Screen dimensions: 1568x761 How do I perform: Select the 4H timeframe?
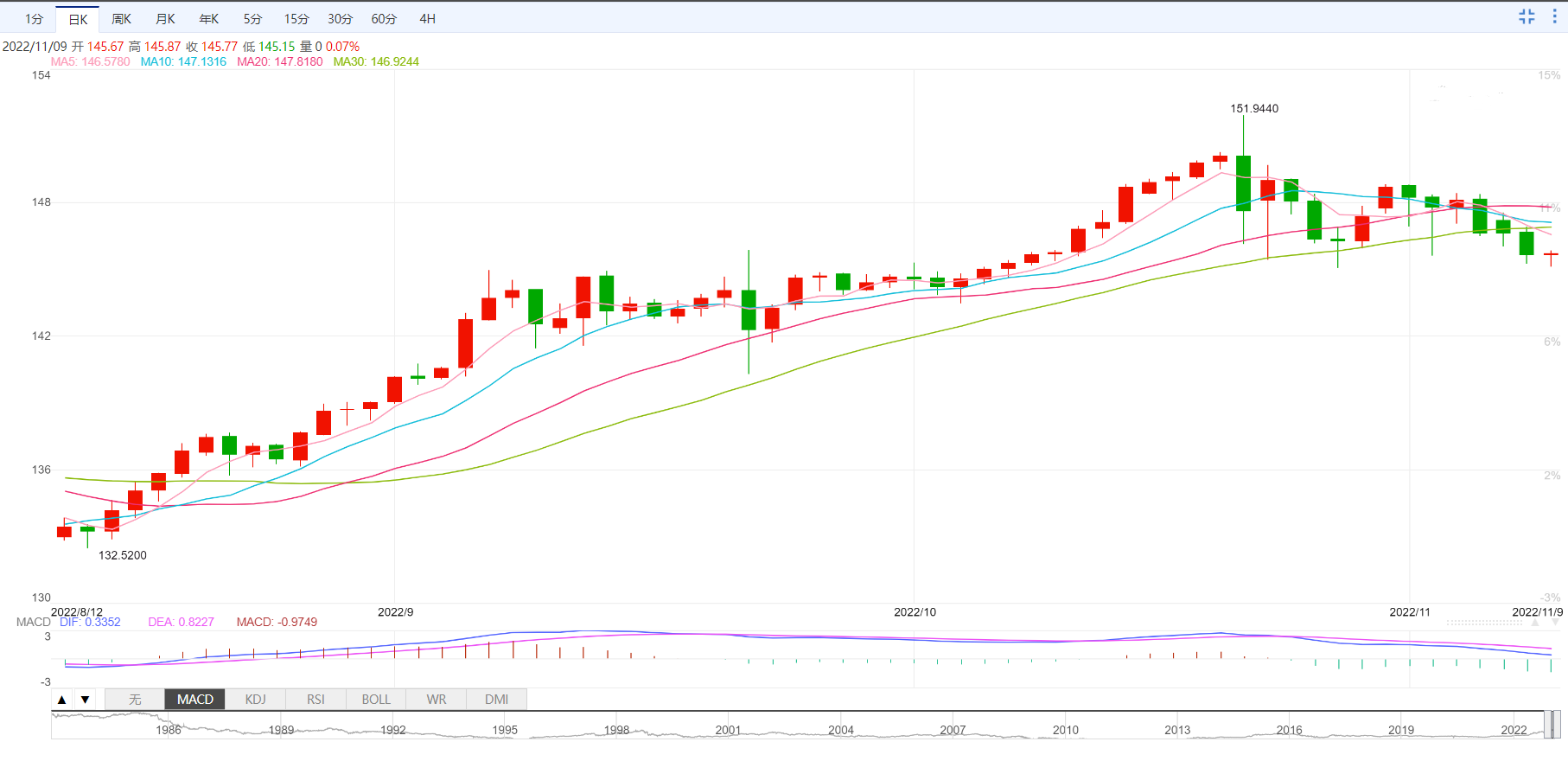(427, 19)
